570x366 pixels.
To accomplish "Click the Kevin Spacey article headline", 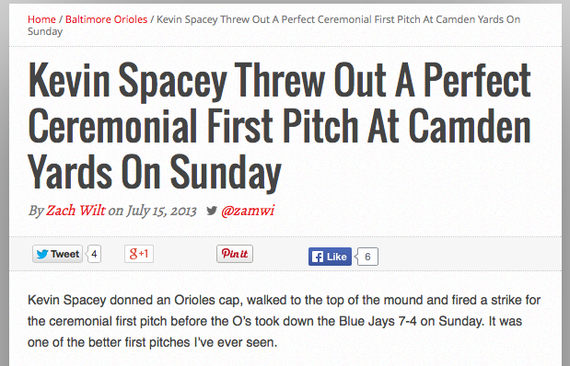I will (280, 126).
